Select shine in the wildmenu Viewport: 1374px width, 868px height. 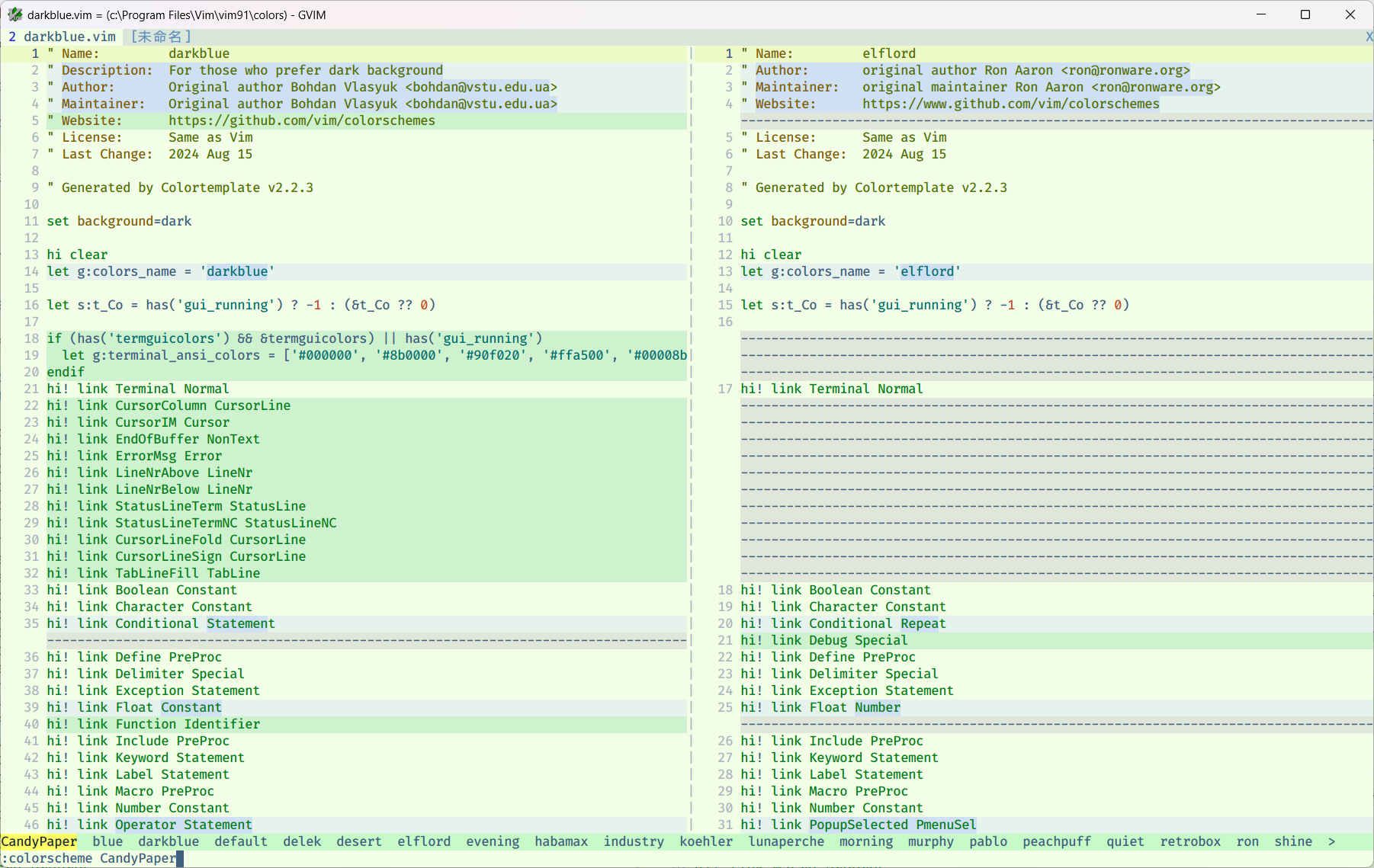point(1293,841)
